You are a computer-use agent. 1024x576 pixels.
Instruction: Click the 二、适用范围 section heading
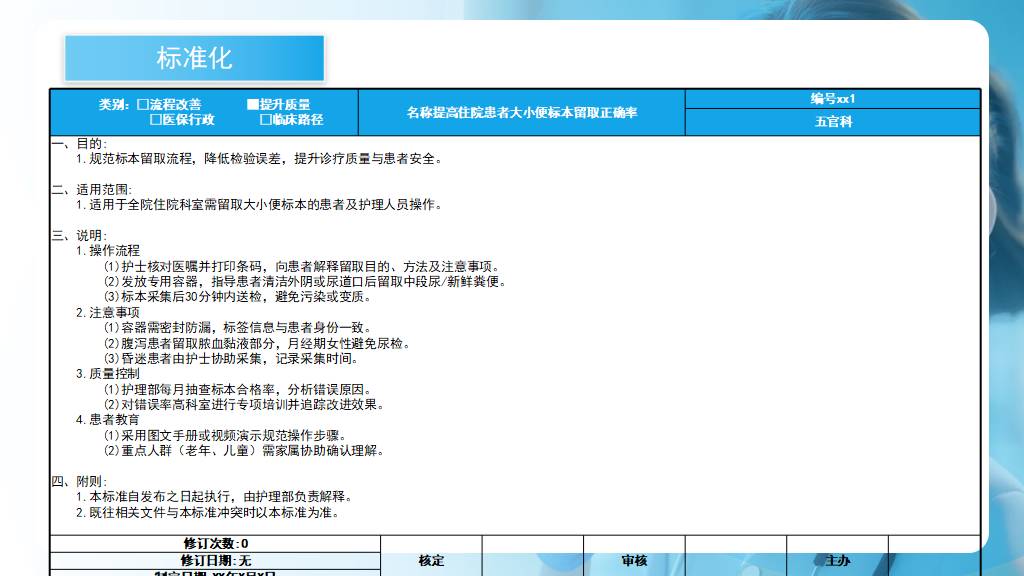[x=91, y=190]
